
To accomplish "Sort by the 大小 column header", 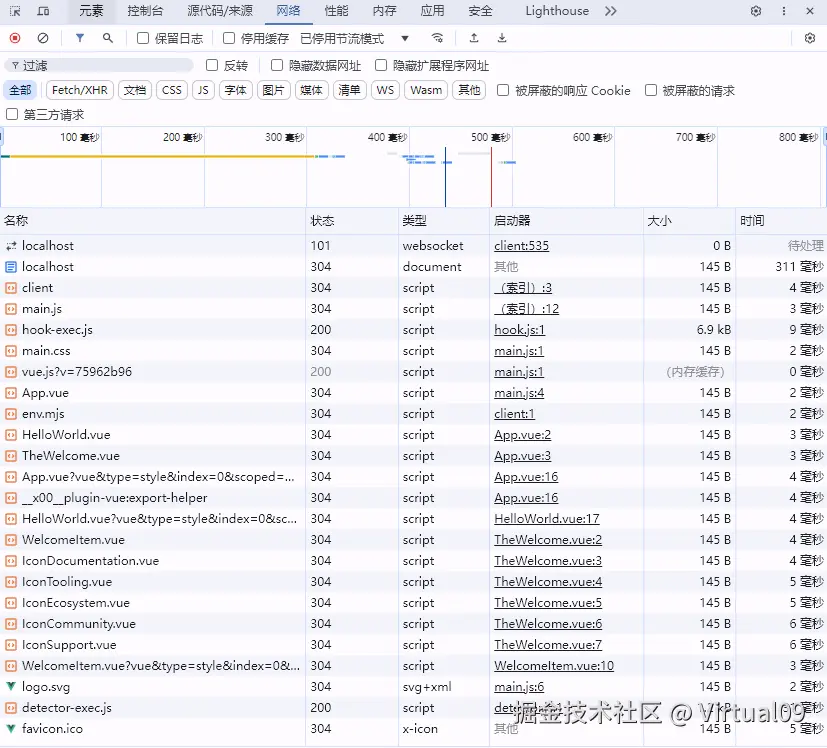I will pyautogui.click(x=689, y=221).
